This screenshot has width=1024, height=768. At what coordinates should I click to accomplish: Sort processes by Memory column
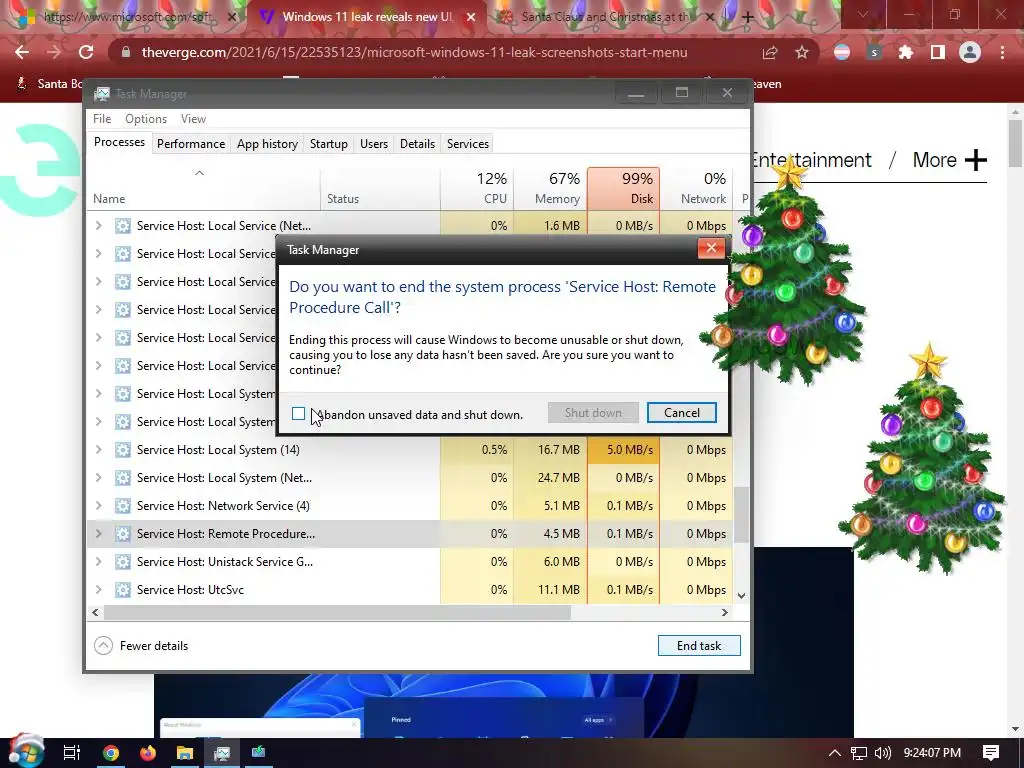551,188
